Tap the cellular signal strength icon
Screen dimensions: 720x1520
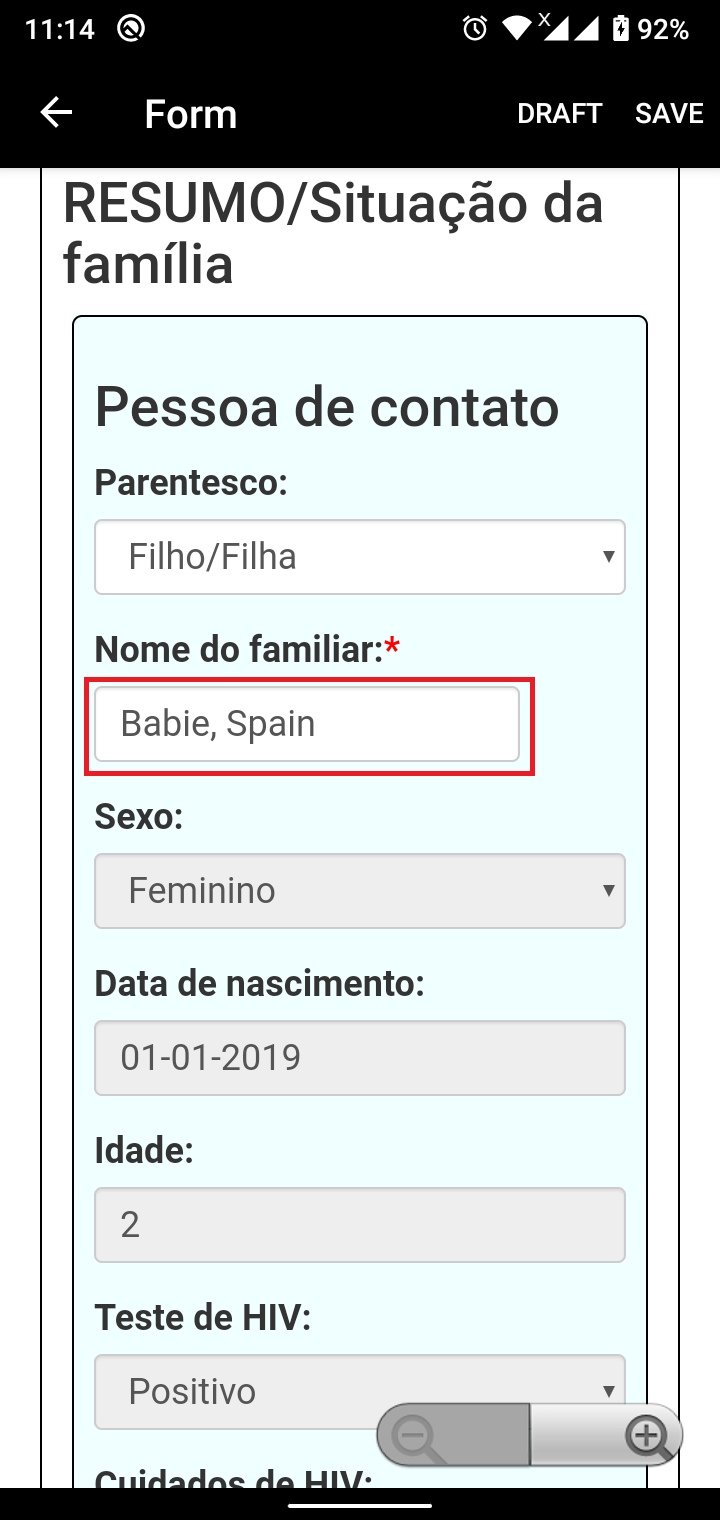click(x=587, y=29)
